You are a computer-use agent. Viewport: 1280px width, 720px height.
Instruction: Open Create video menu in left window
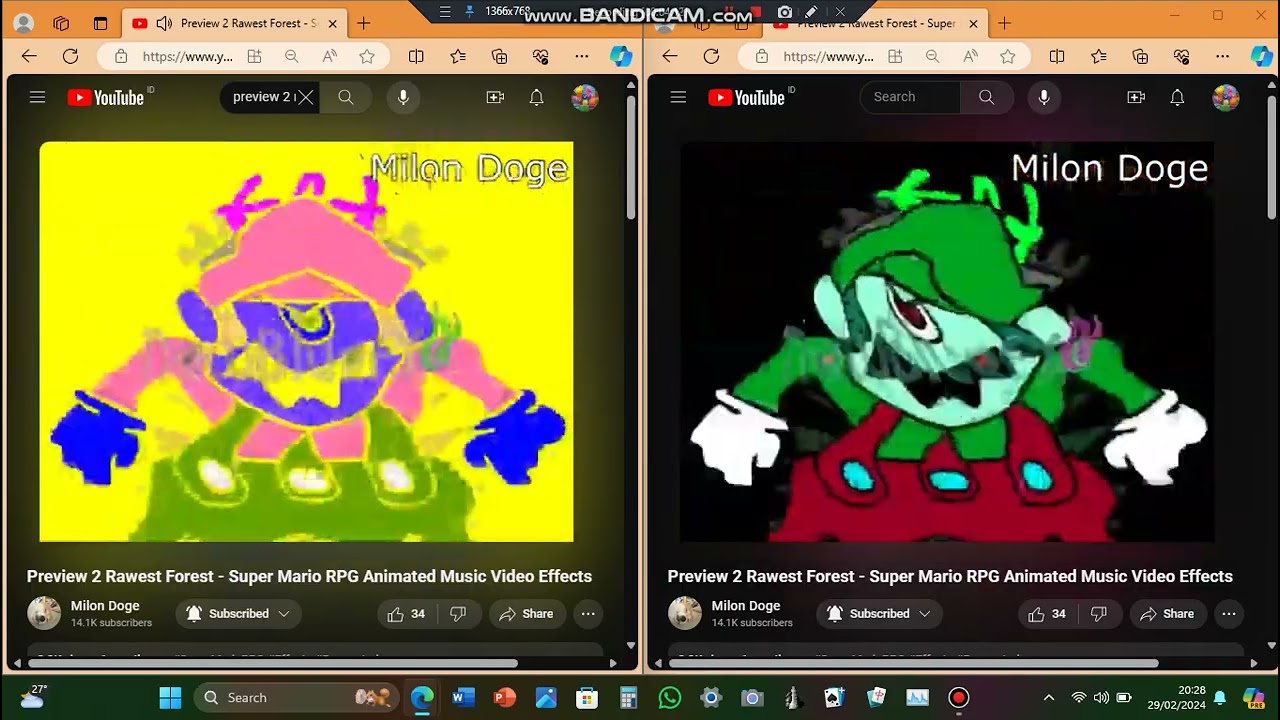[495, 97]
